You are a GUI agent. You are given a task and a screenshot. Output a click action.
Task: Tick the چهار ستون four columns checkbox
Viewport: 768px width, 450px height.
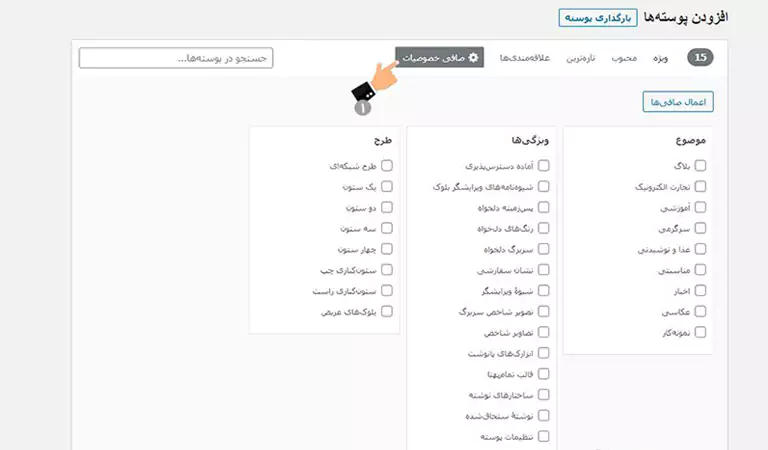(x=387, y=249)
